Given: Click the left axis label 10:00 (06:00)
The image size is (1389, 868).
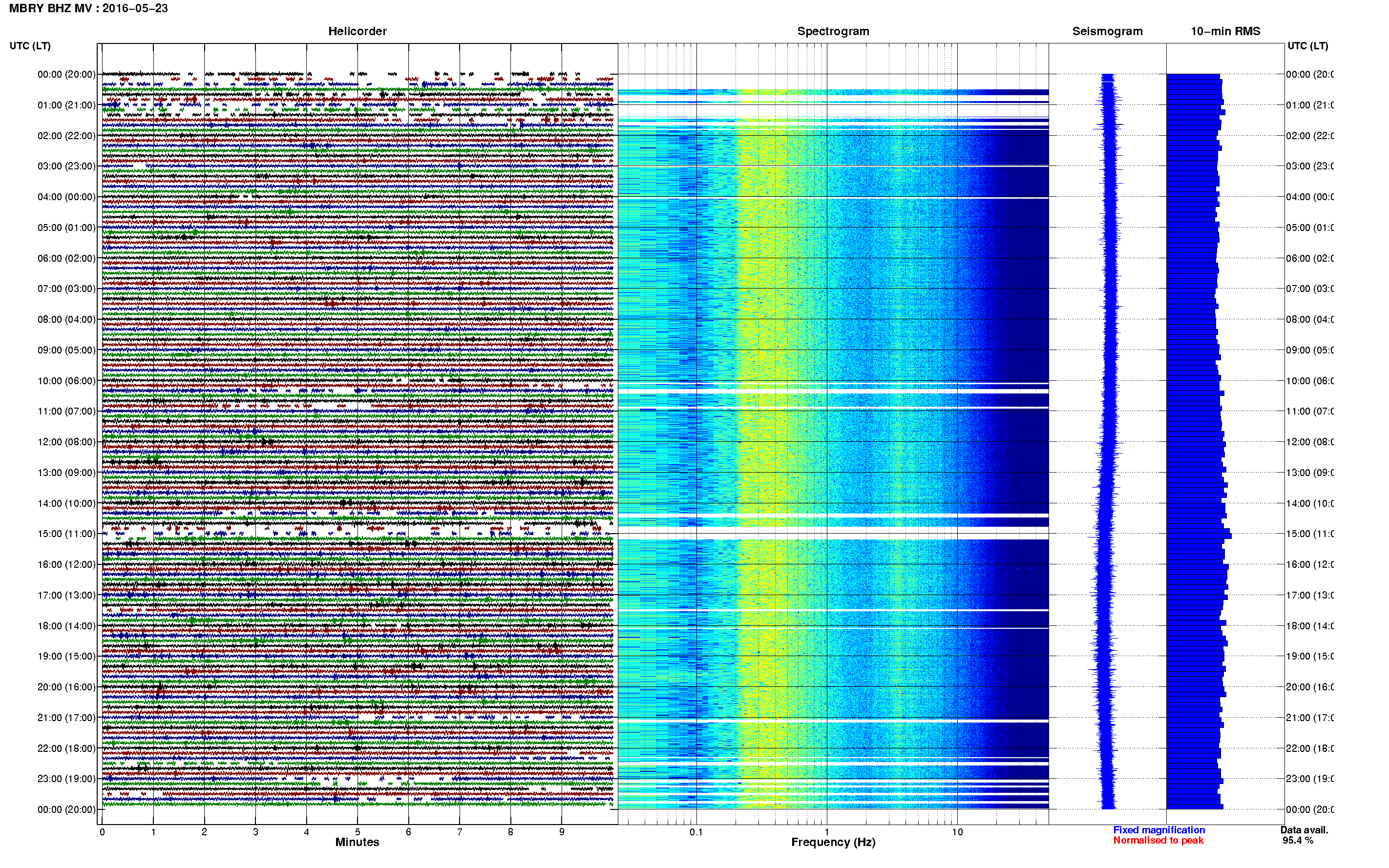Looking at the screenshot, I should [x=66, y=381].
